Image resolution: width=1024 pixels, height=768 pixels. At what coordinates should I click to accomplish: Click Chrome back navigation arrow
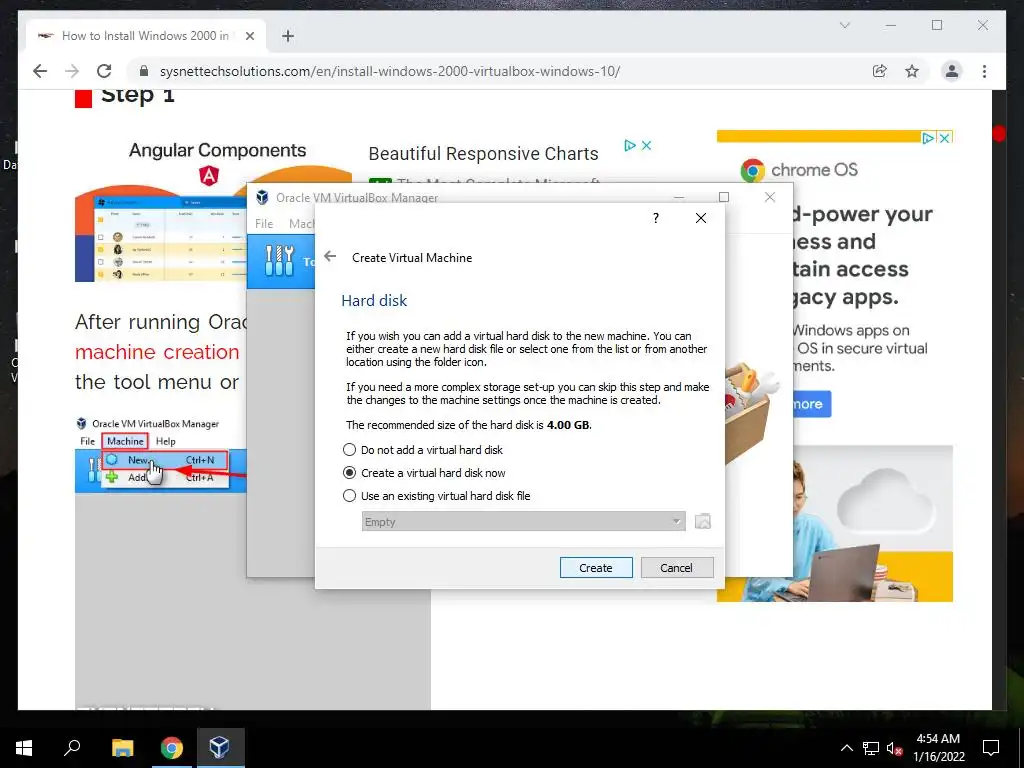[40, 71]
